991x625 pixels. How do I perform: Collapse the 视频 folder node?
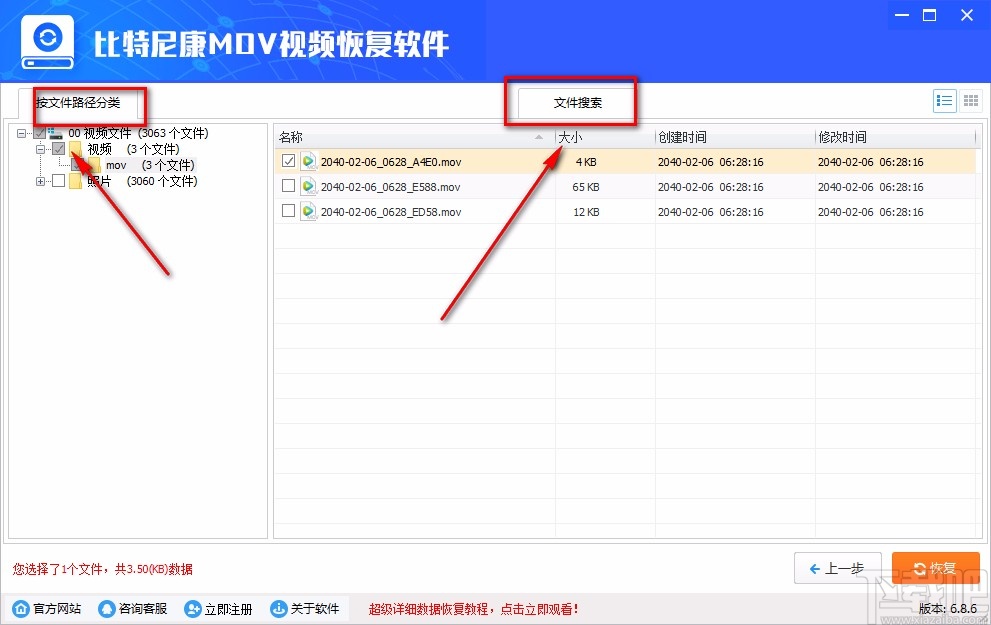(38, 148)
